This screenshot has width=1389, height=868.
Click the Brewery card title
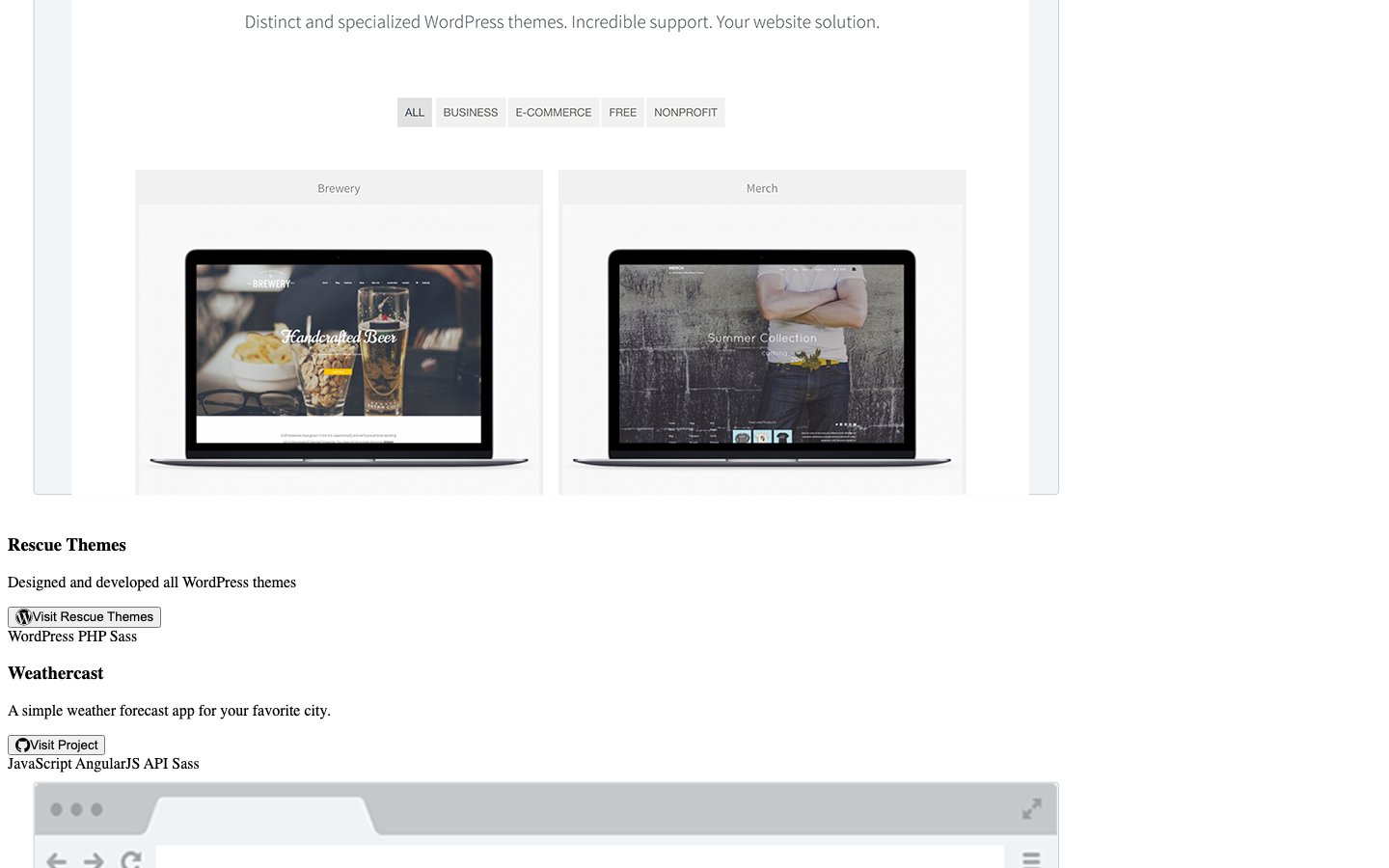pyautogui.click(x=339, y=189)
